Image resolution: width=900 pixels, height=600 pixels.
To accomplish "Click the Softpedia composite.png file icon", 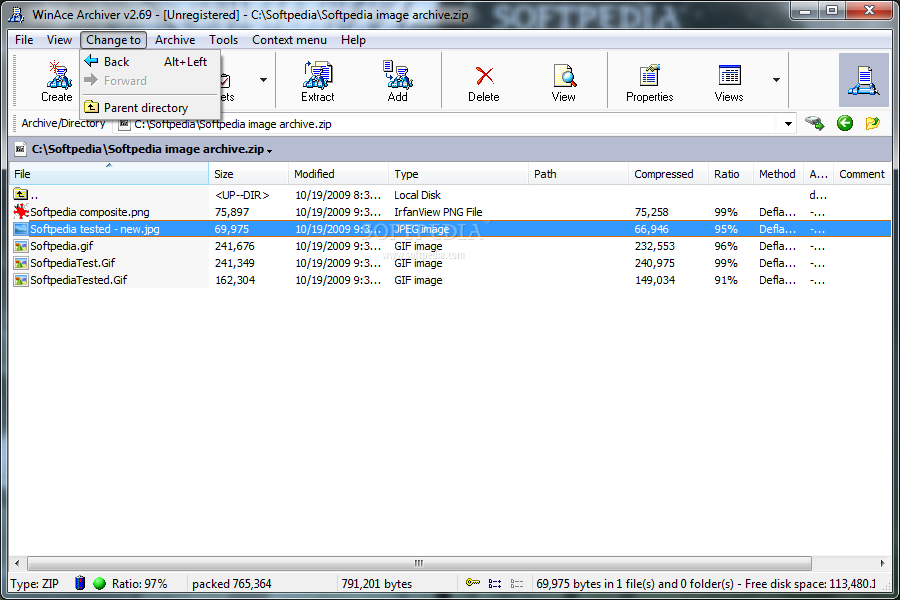I will (21, 211).
